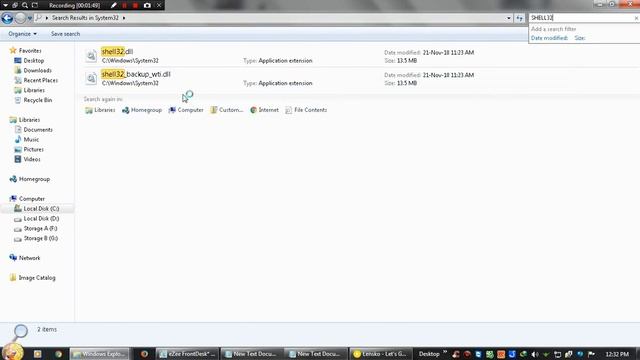Click the Back navigation arrow button
Screen dimensions: 640x360
pos(7,18)
